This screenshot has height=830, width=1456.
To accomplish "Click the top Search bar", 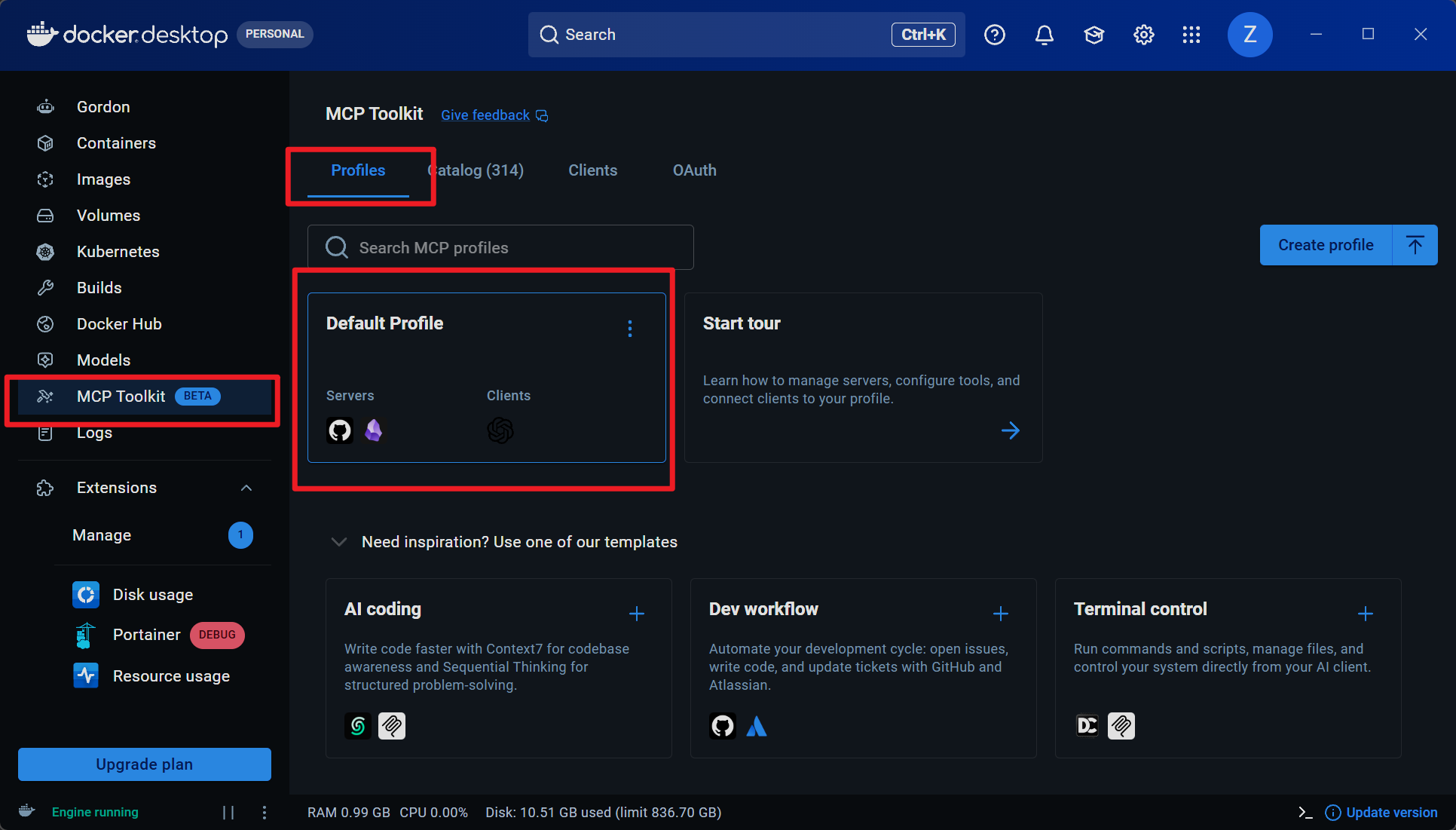I will (746, 35).
